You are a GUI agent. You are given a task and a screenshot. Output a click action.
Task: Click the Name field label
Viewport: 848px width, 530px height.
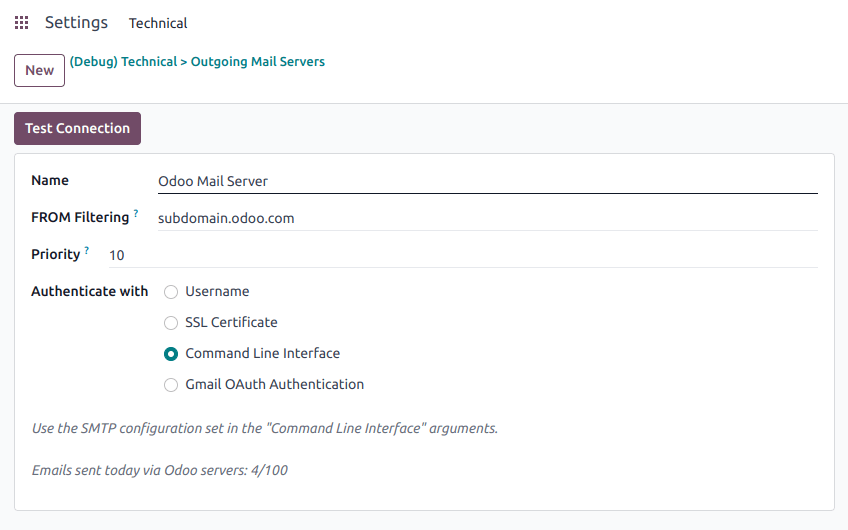point(50,181)
